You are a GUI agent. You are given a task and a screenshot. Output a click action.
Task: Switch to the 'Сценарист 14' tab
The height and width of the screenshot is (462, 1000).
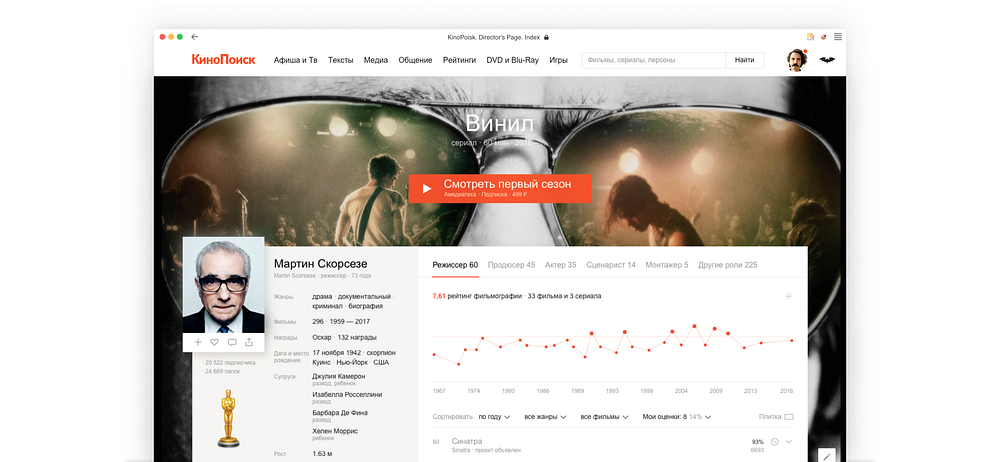point(611,265)
